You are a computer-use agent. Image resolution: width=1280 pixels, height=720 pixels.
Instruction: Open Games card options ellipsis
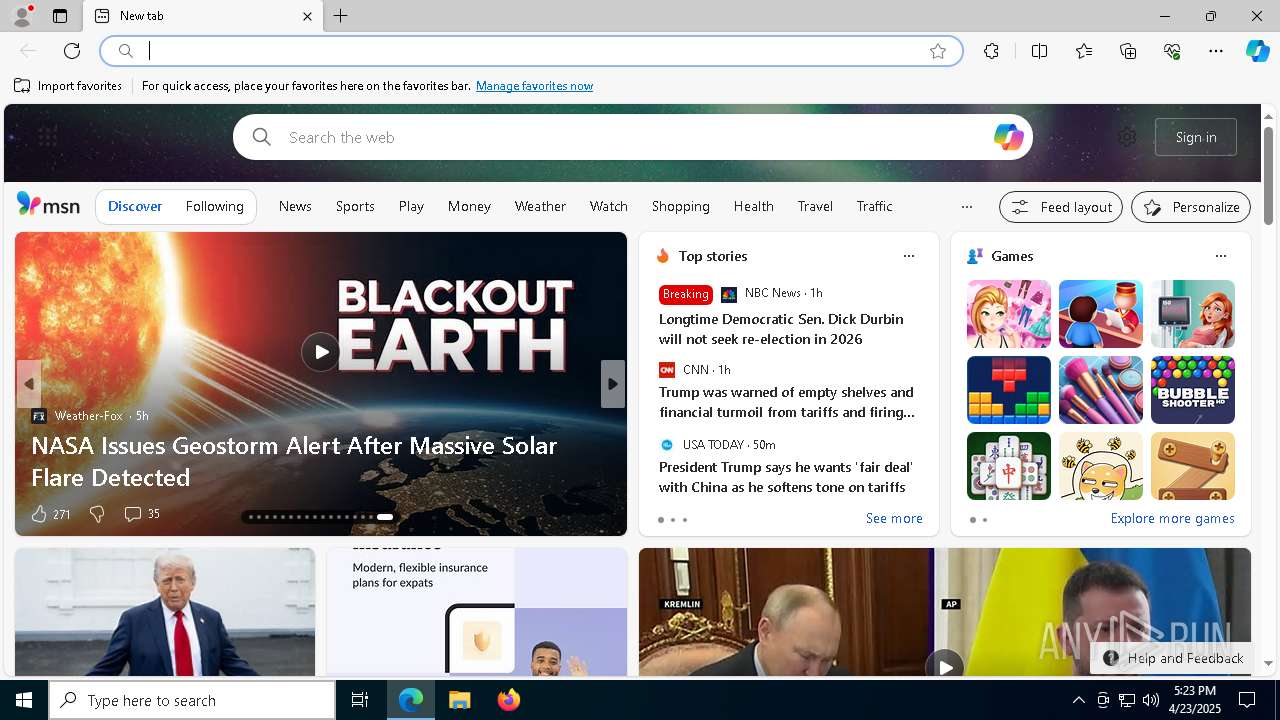pos(1221,256)
